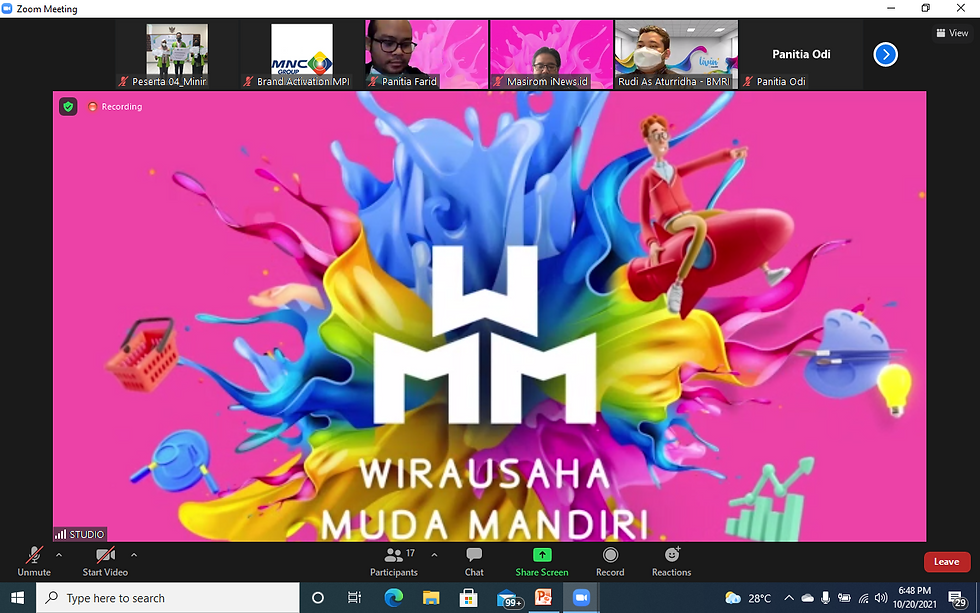Switch to PowerPoint on the taskbar

[543, 598]
